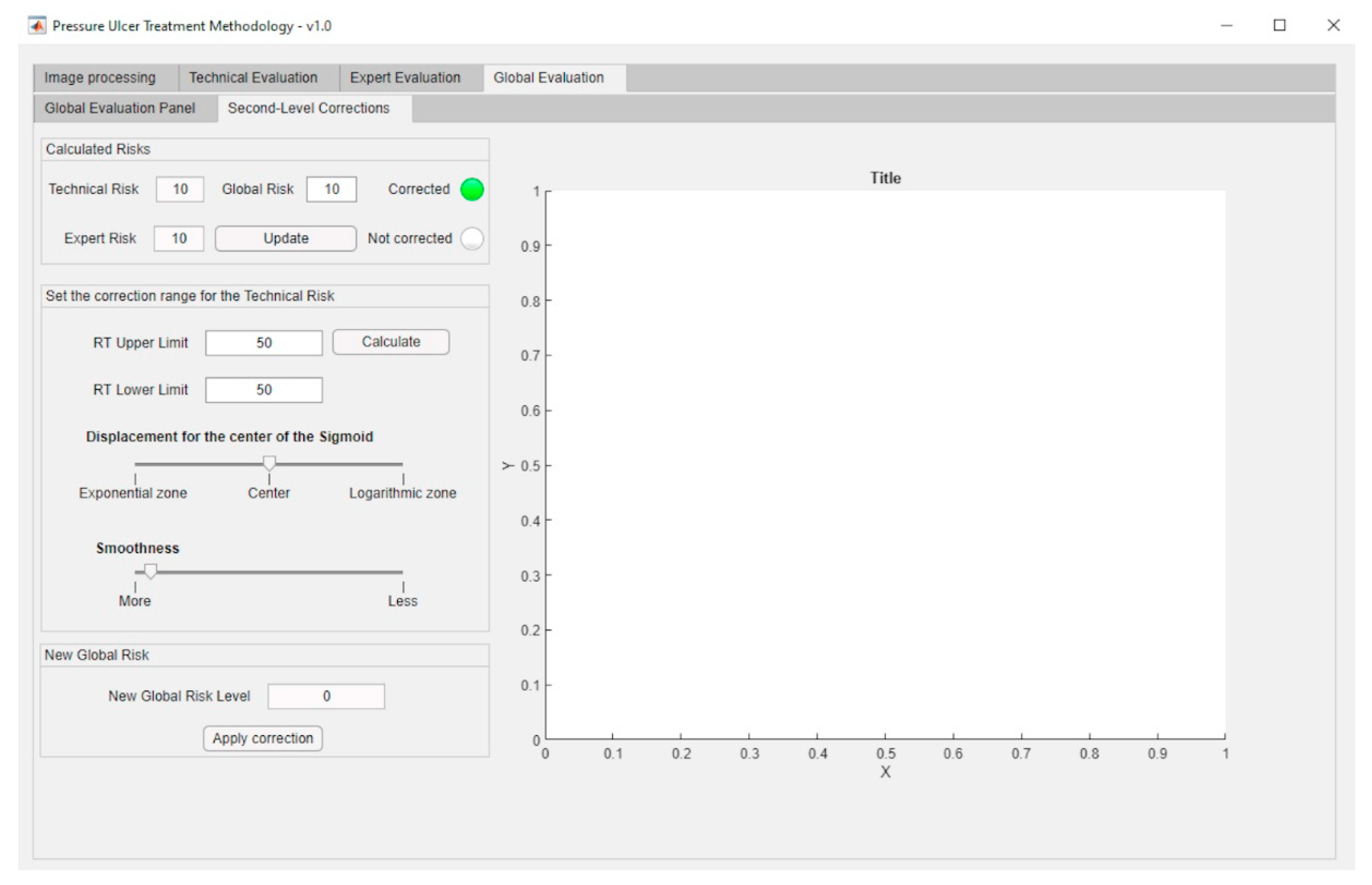The image size is (1372, 885).
Task: Click the Apply correction button
Action: pos(263,739)
